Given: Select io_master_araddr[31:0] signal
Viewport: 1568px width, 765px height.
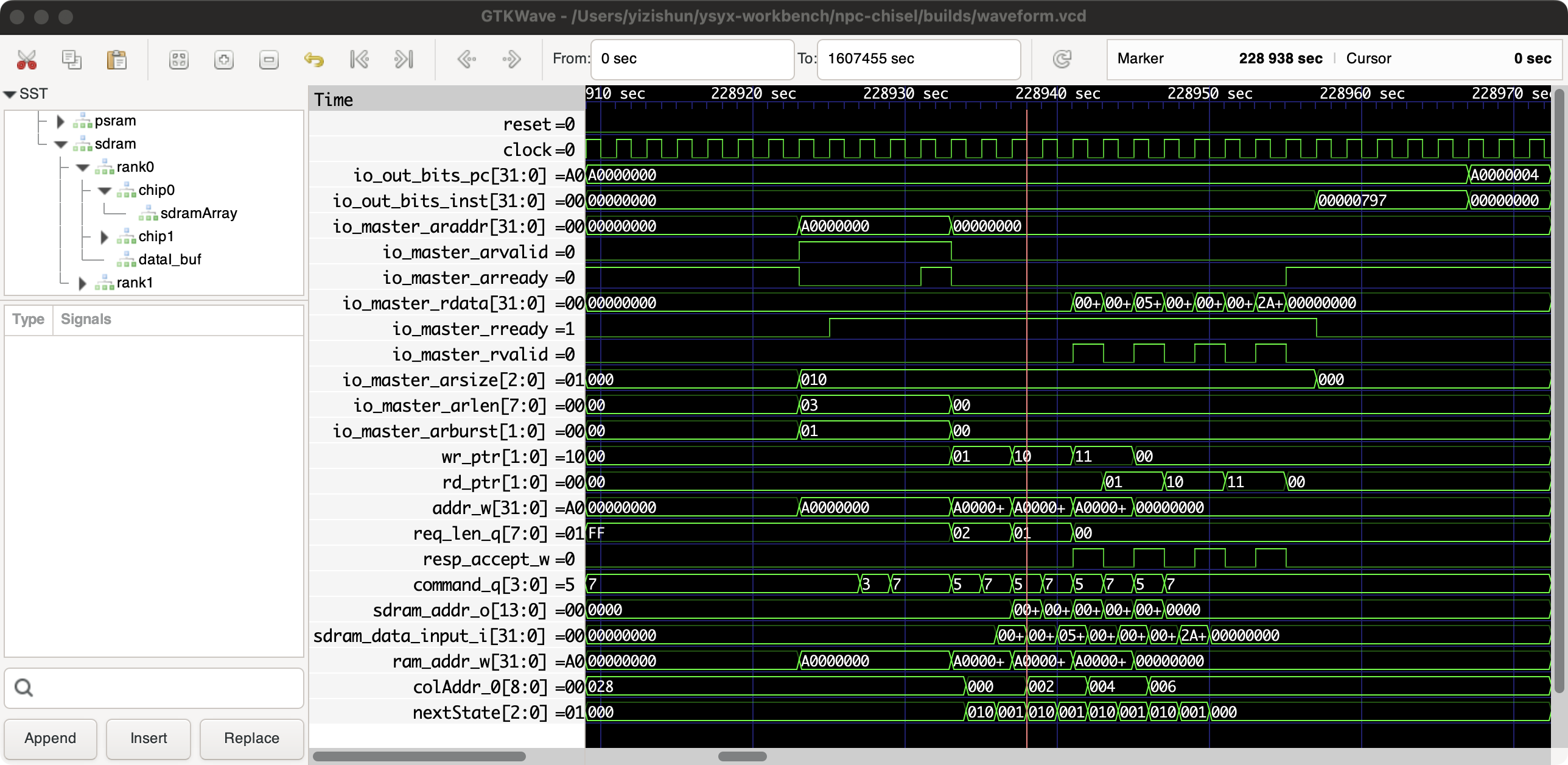Looking at the screenshot, I should 447,227.
